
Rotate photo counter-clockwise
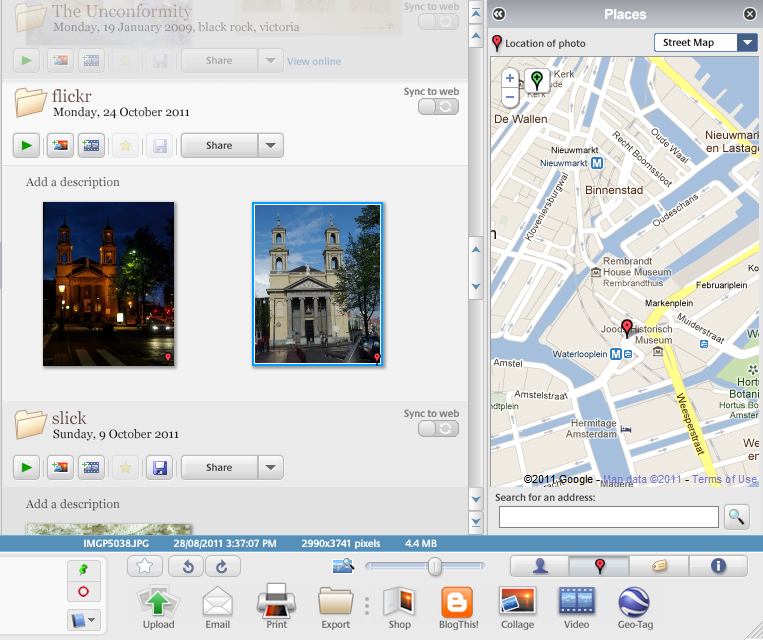click(187, 566)
